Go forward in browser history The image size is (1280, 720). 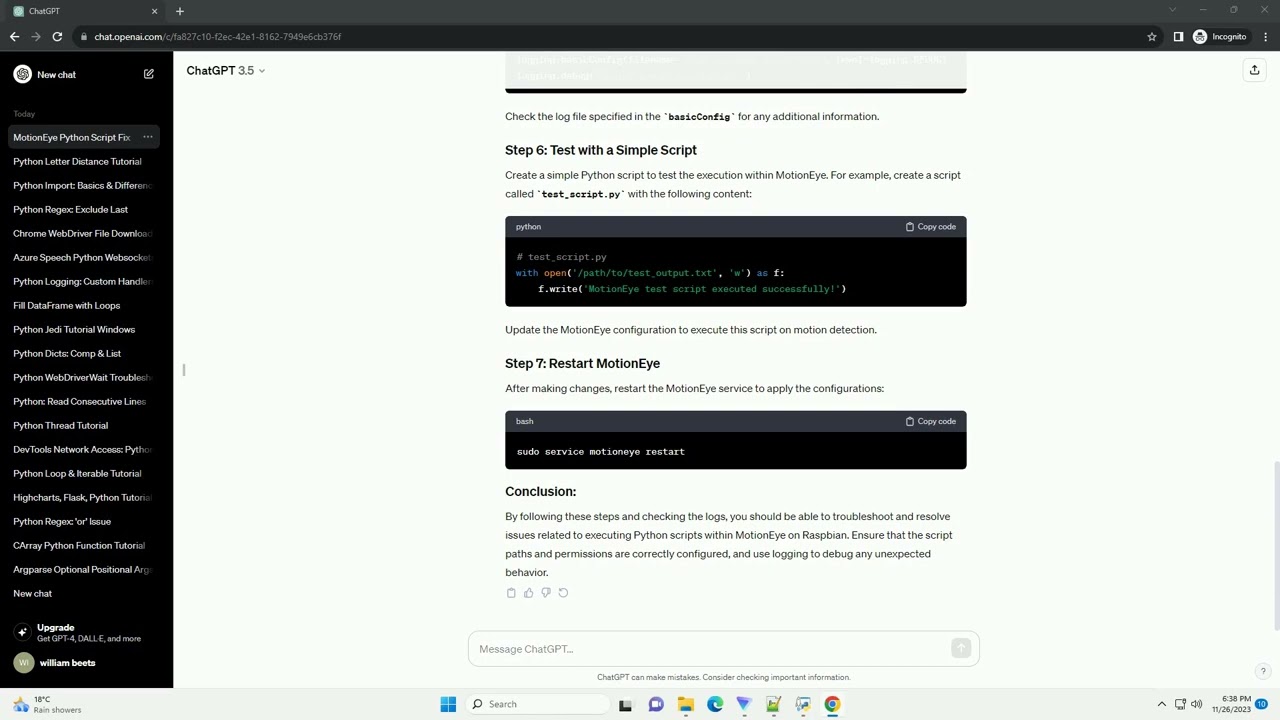36,37
